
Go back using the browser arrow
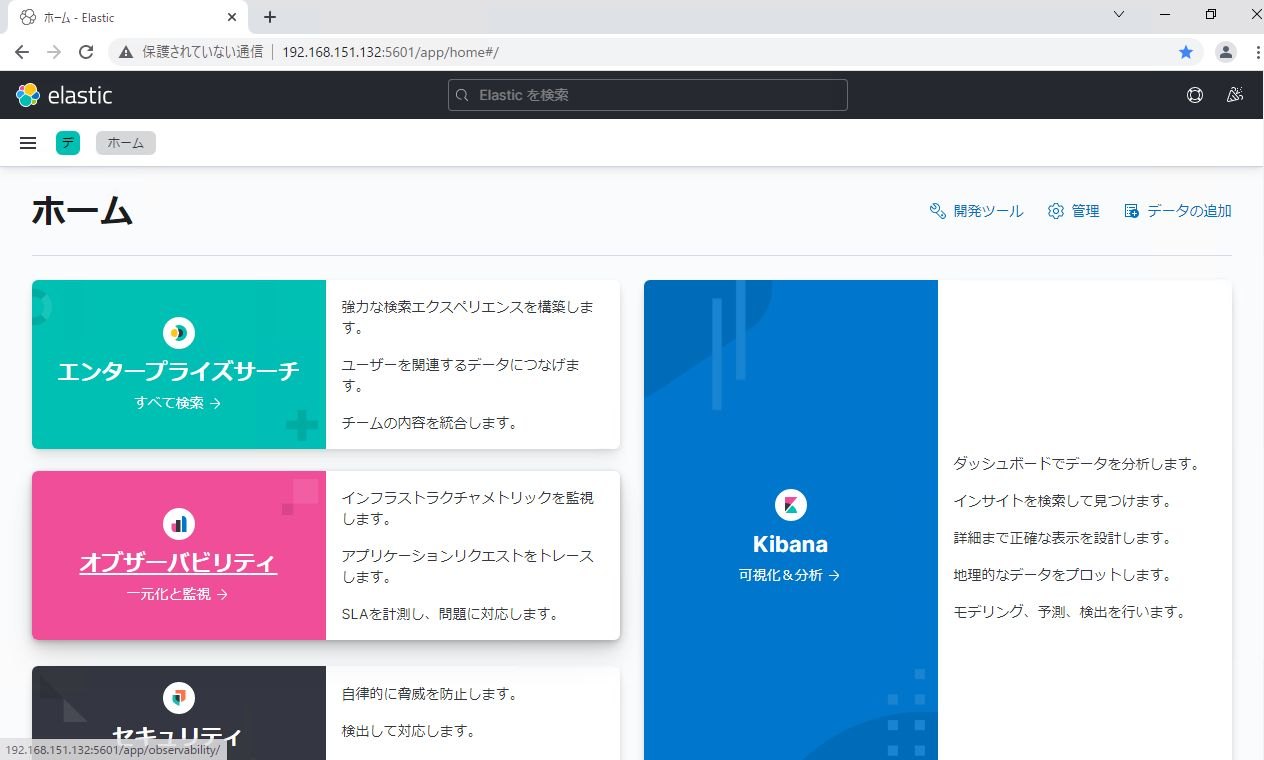22,52
